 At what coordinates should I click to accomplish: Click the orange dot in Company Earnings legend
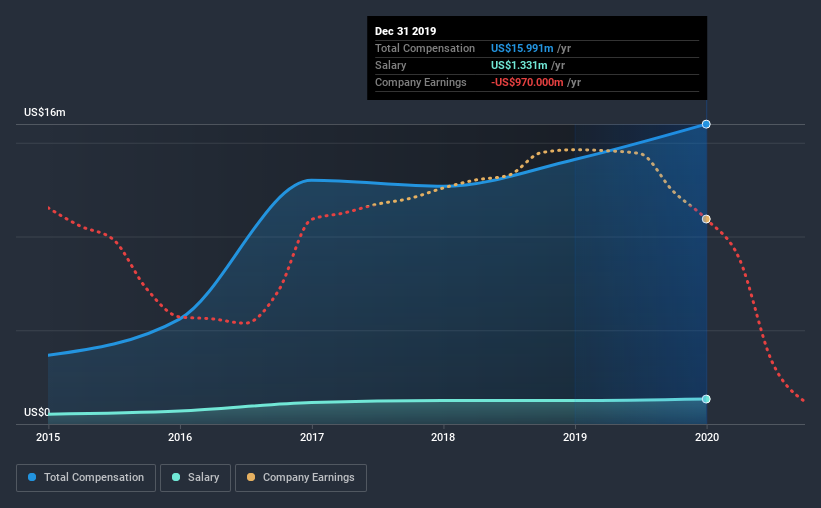[251, 477]
